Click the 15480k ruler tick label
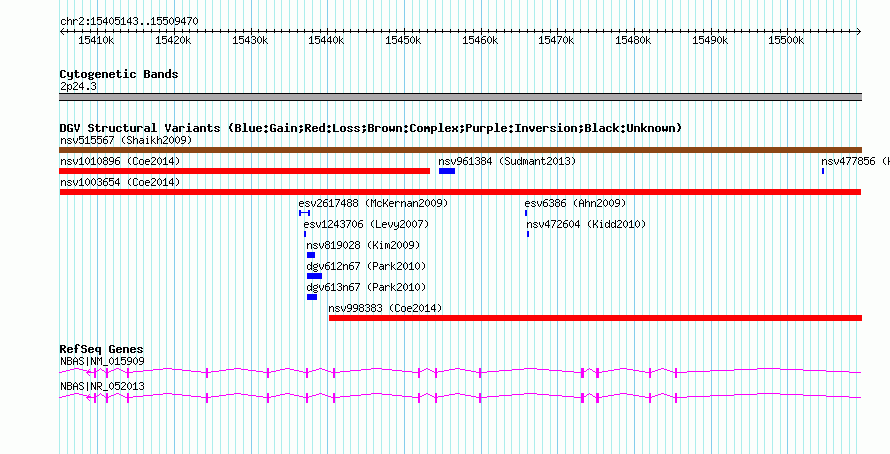The height and width of the screenshot is (454, 890). pyautogui.click(x=633, y=41)
